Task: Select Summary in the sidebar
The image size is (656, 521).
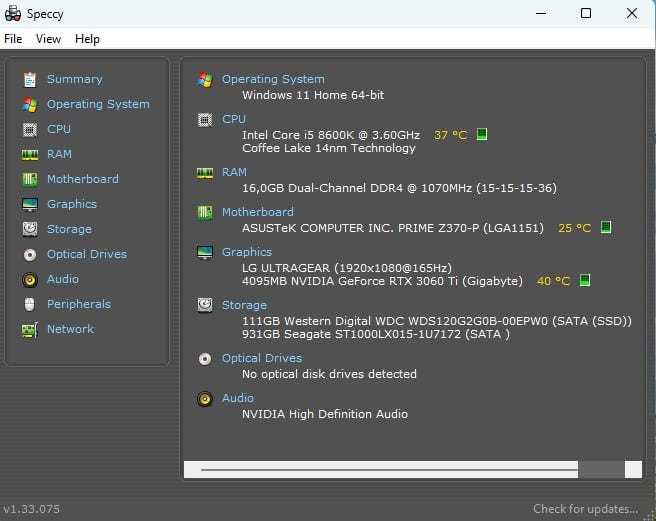Action: (74, 79)
